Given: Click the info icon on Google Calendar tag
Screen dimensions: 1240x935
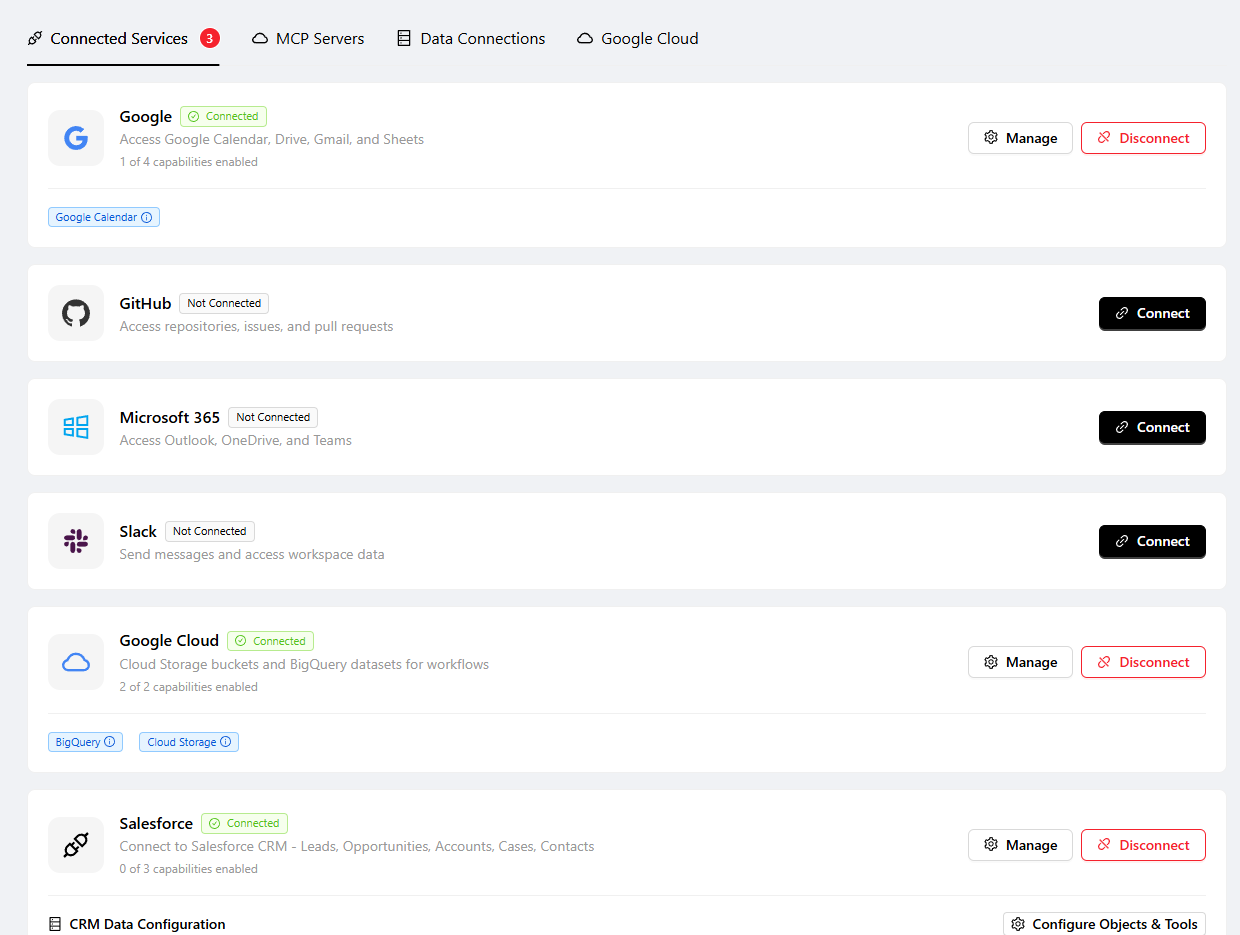Looking at the screenshot, I should [x=147, y=217].
